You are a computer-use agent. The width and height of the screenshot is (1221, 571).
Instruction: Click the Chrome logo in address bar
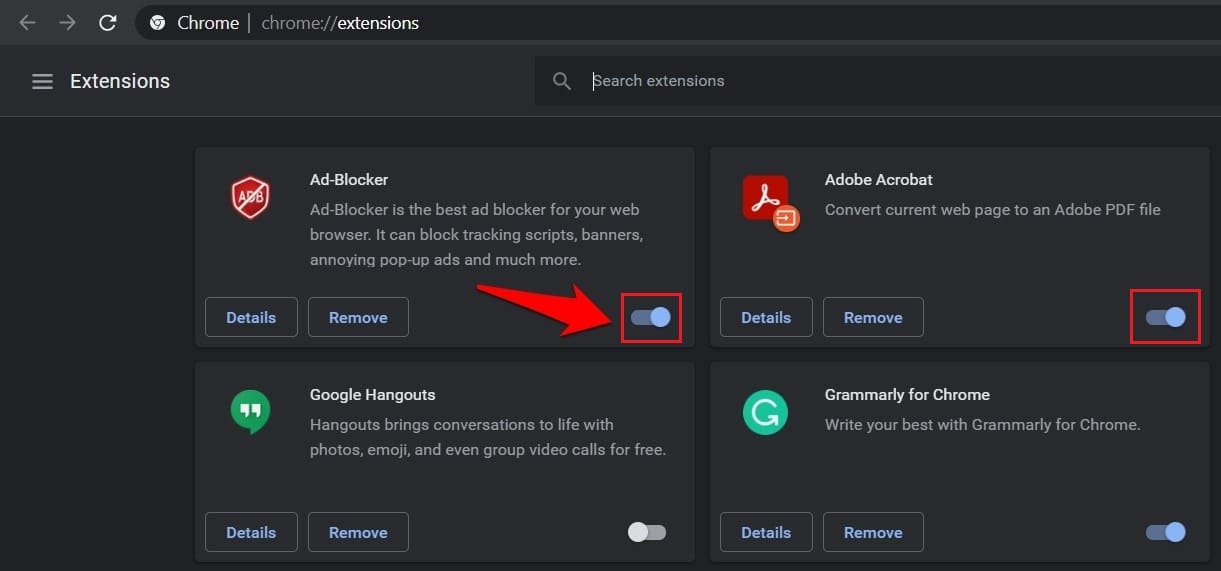coord(157,23)
